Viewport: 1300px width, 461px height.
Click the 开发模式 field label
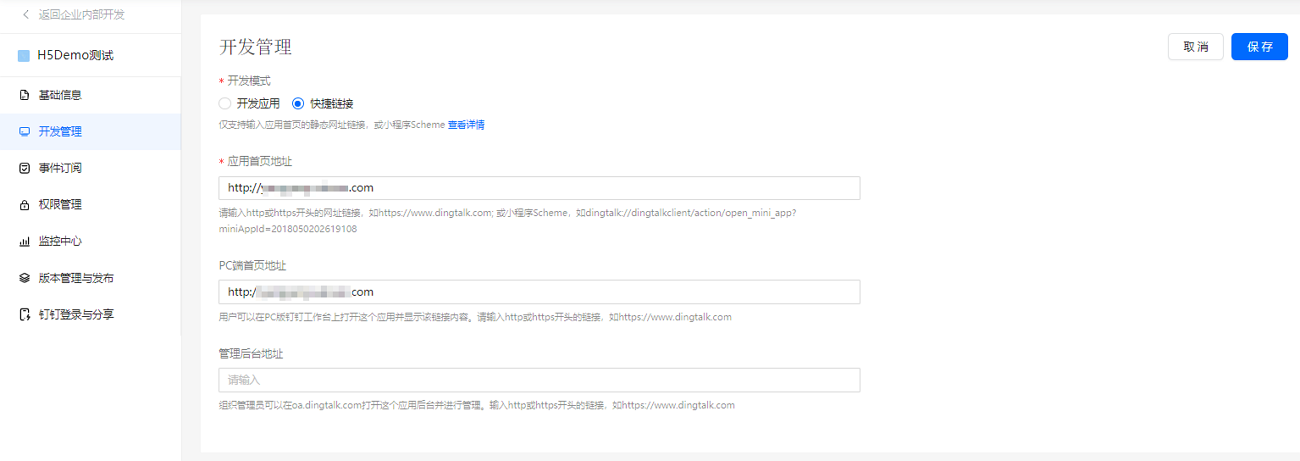click(x=249, y=80)
